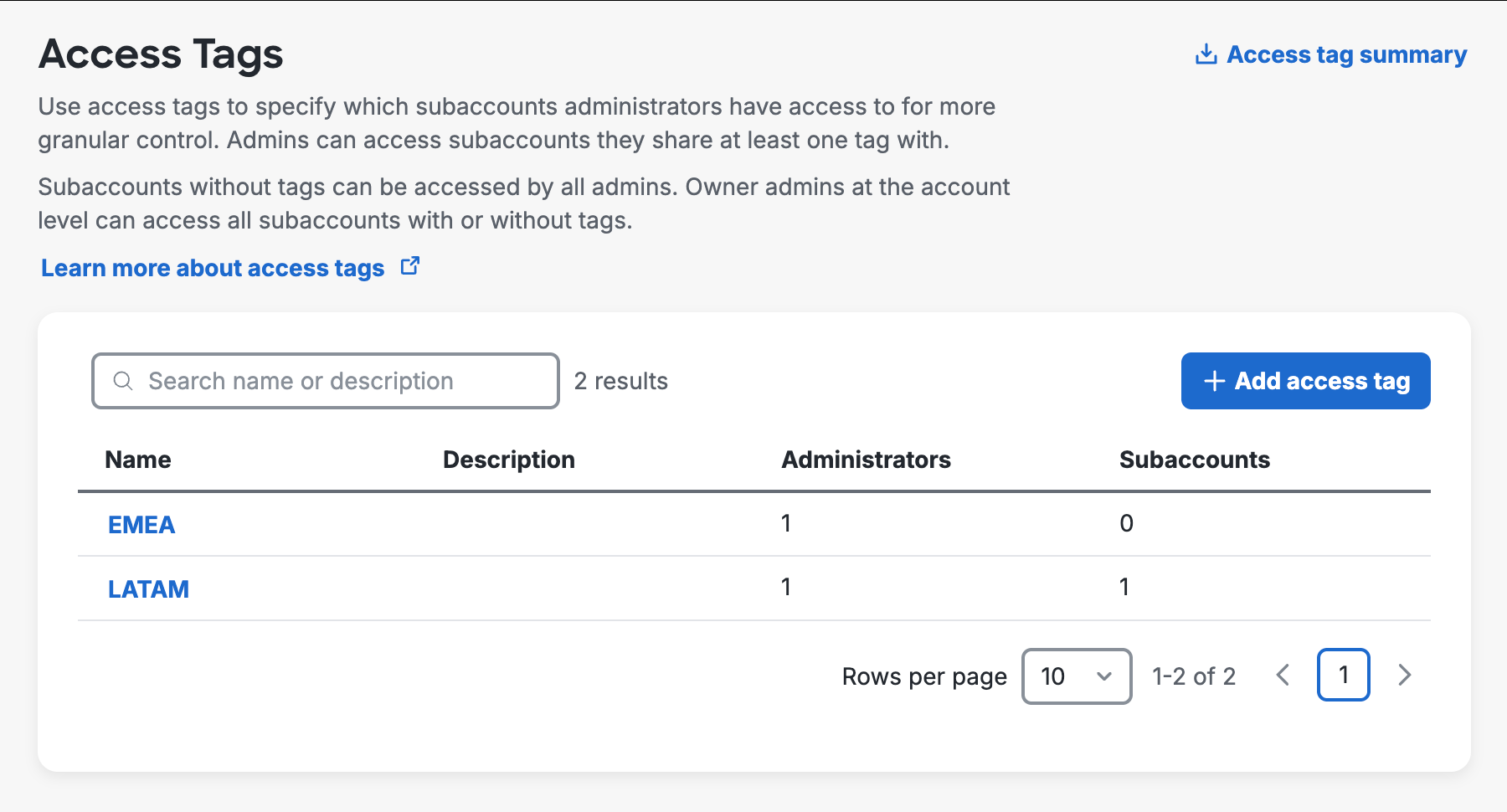Viewport: 1507px width, 812px height.
Task: Click the left chevron pagination arrow
Action: point(1283,676)
